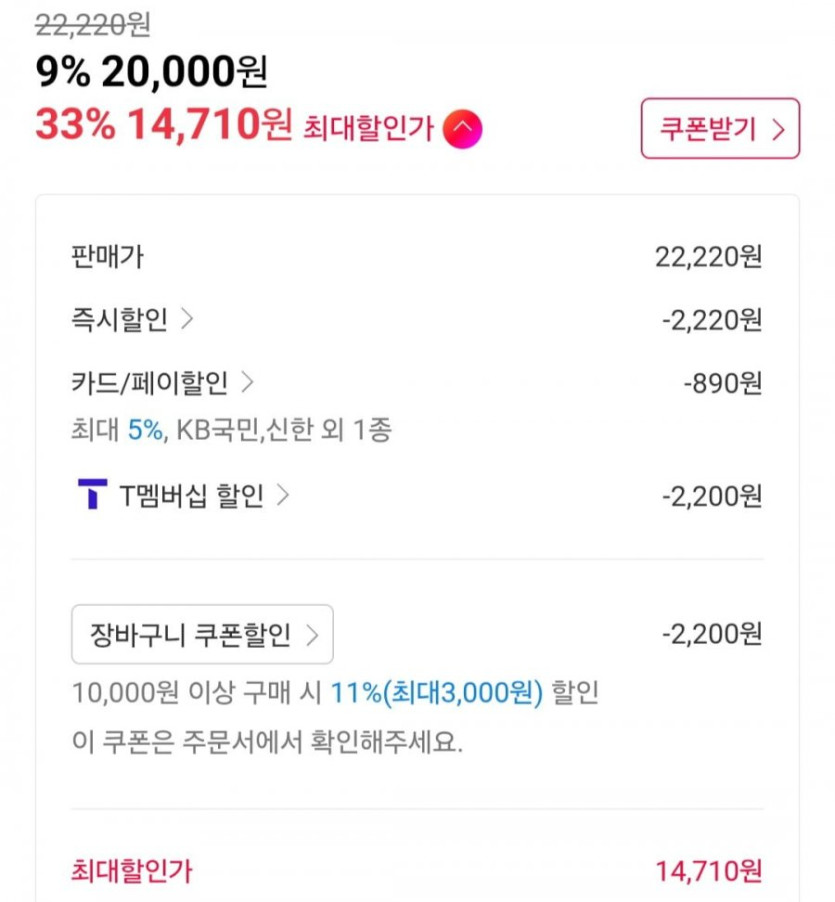
Task: Click the 즉시할인 label
Action: pos(122,320)
